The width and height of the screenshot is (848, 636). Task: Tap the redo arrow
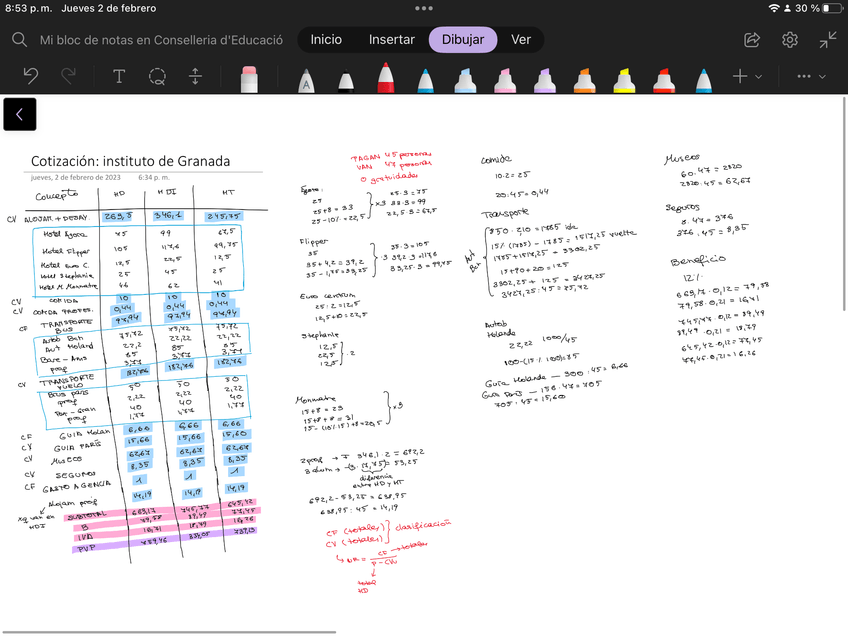coord(69,76)
